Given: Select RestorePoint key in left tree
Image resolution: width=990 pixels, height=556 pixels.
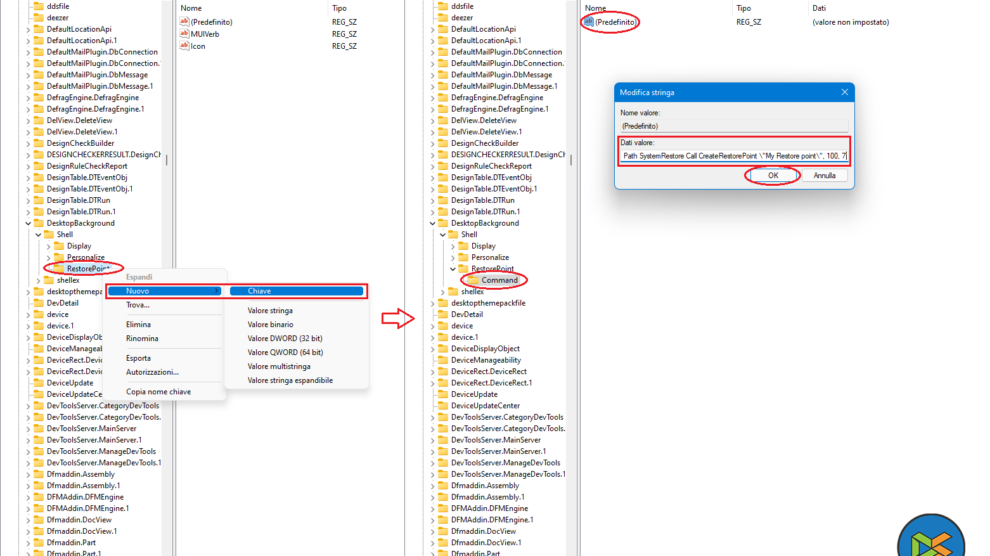Looking at the screenshot, I should (88, 268).
